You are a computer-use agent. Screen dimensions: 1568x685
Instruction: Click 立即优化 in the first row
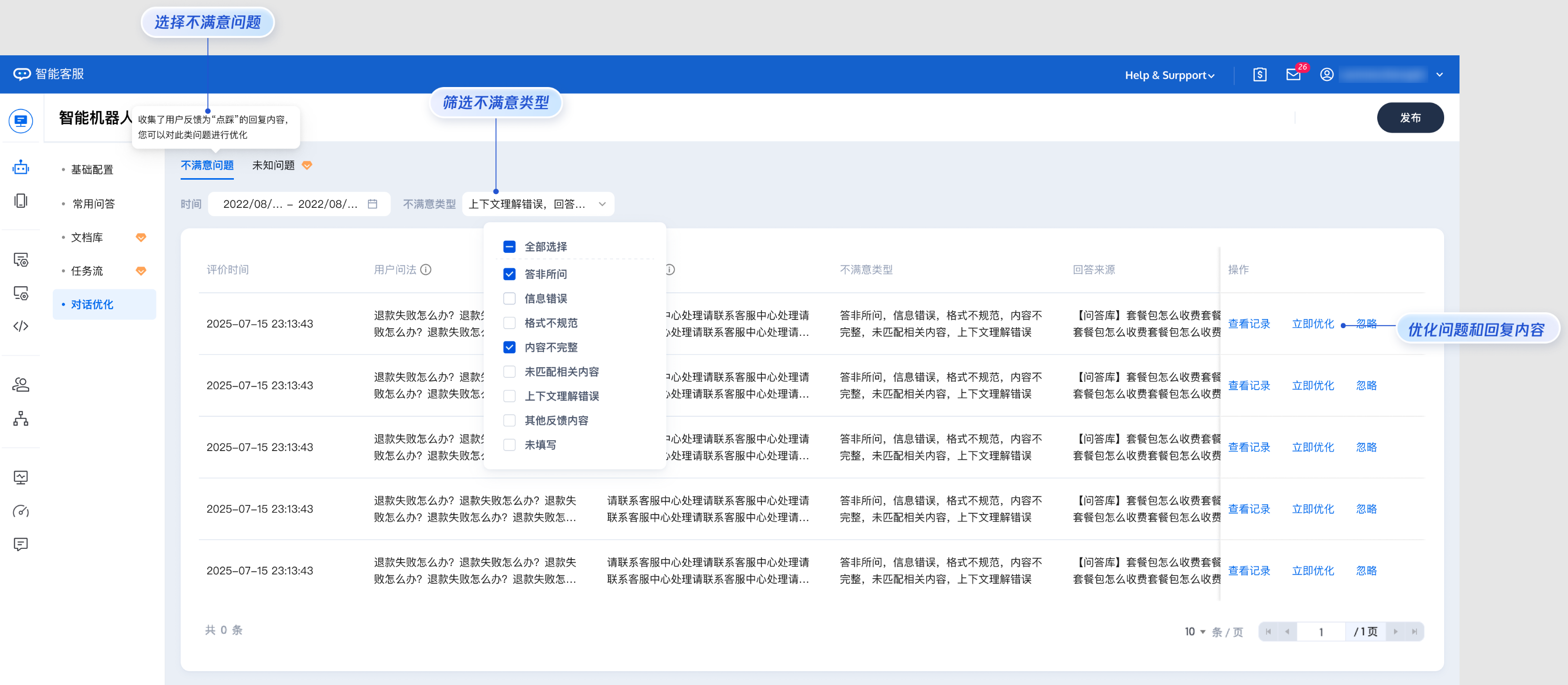click(1312, 324)
